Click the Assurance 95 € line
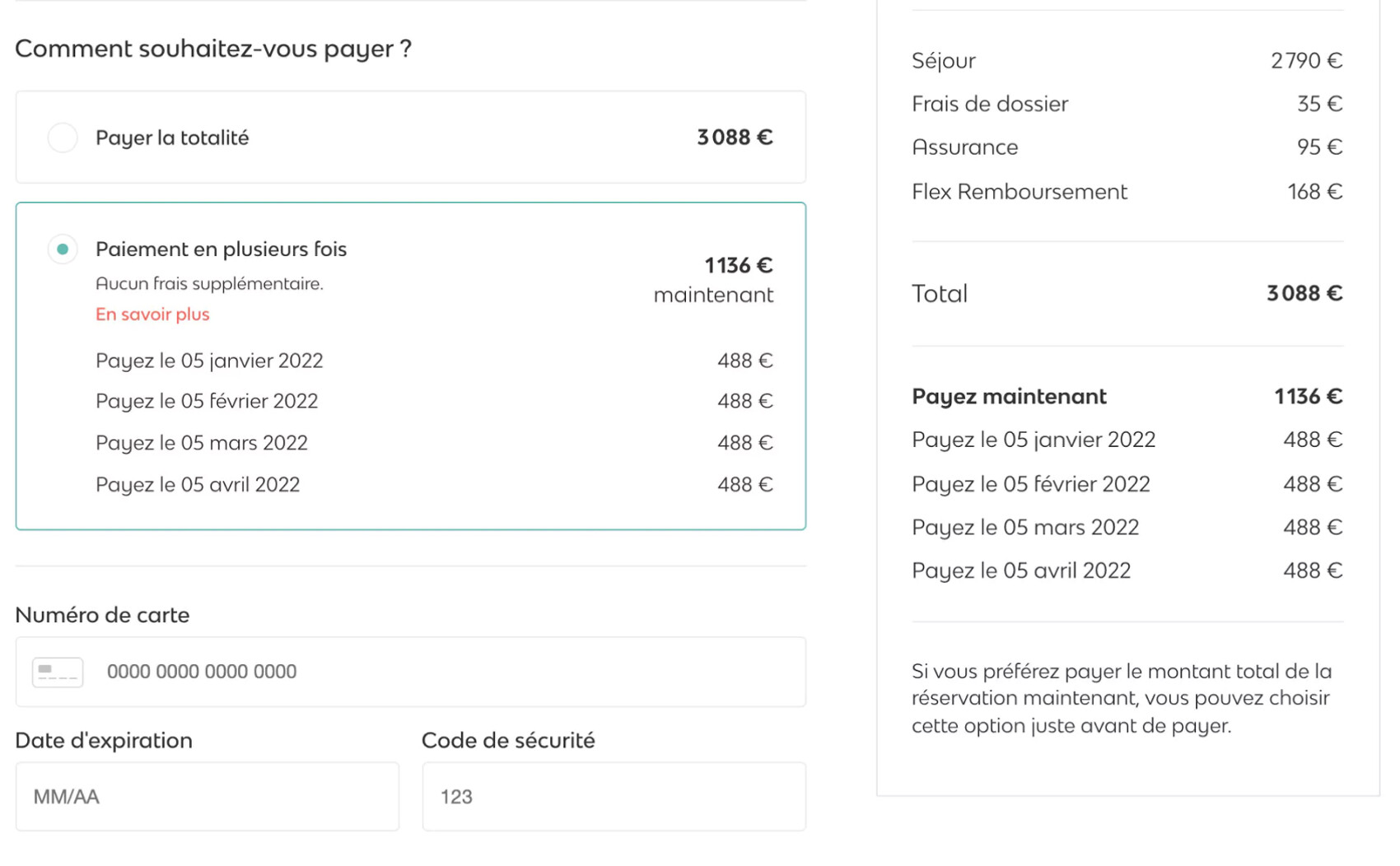 [1120, 147]
